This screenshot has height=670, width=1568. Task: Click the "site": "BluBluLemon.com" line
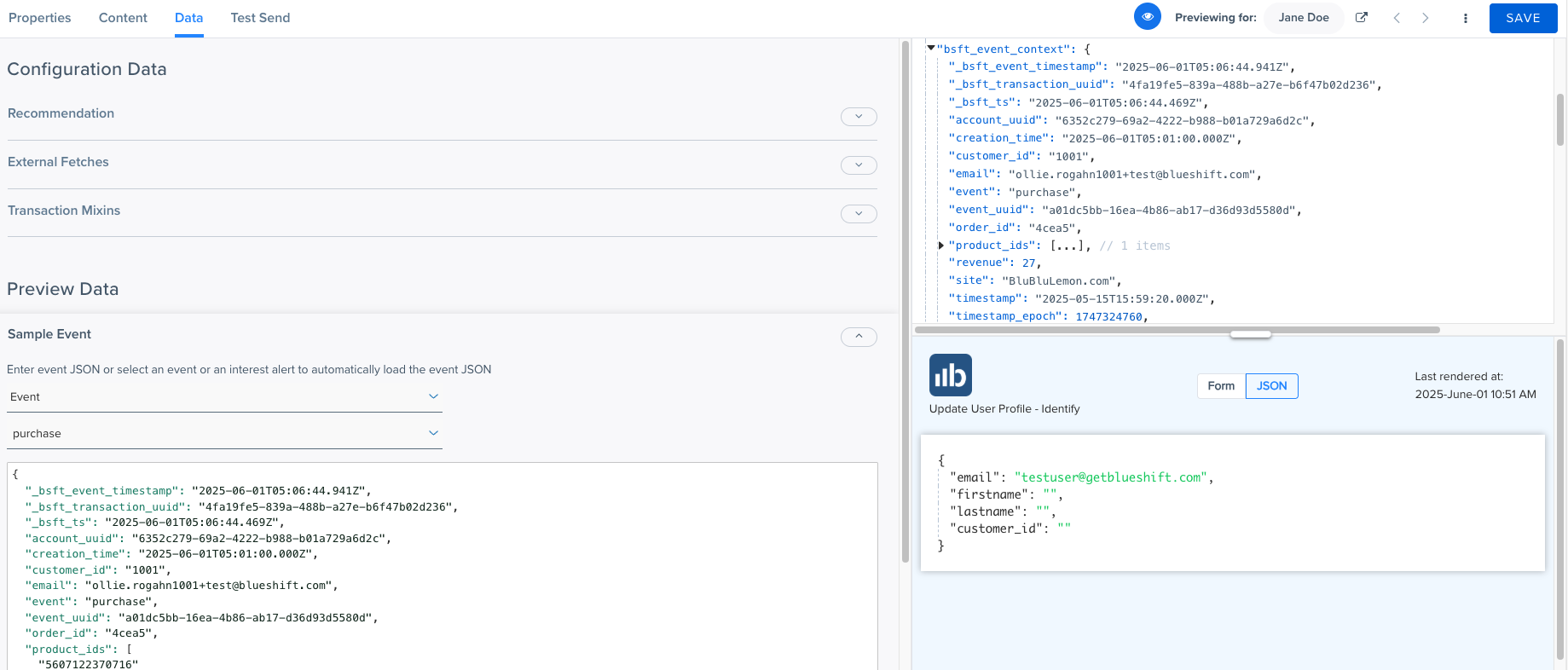pyautogui.click(x=1035, y=280)
